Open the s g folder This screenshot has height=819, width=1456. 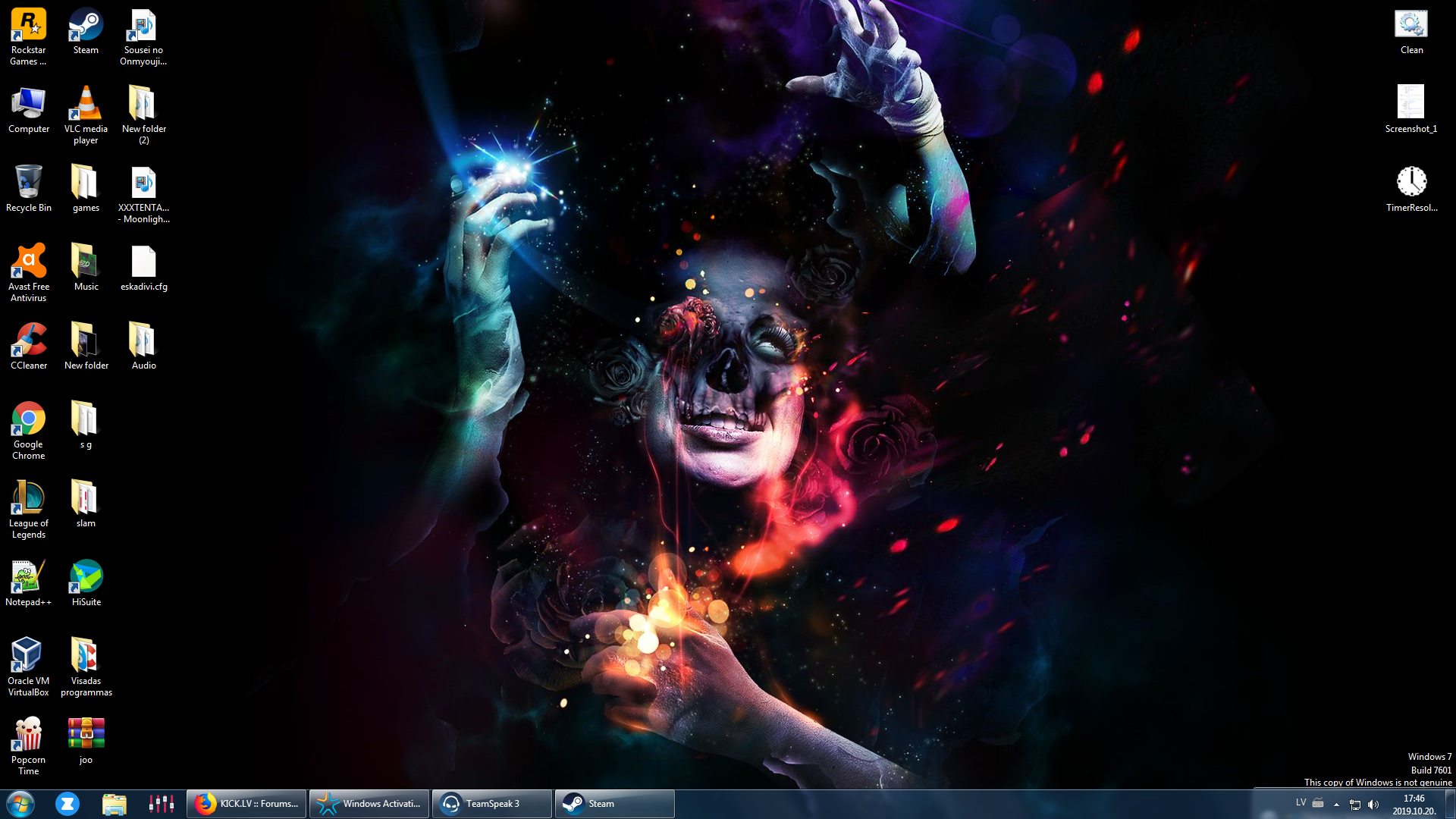point(86,425)
